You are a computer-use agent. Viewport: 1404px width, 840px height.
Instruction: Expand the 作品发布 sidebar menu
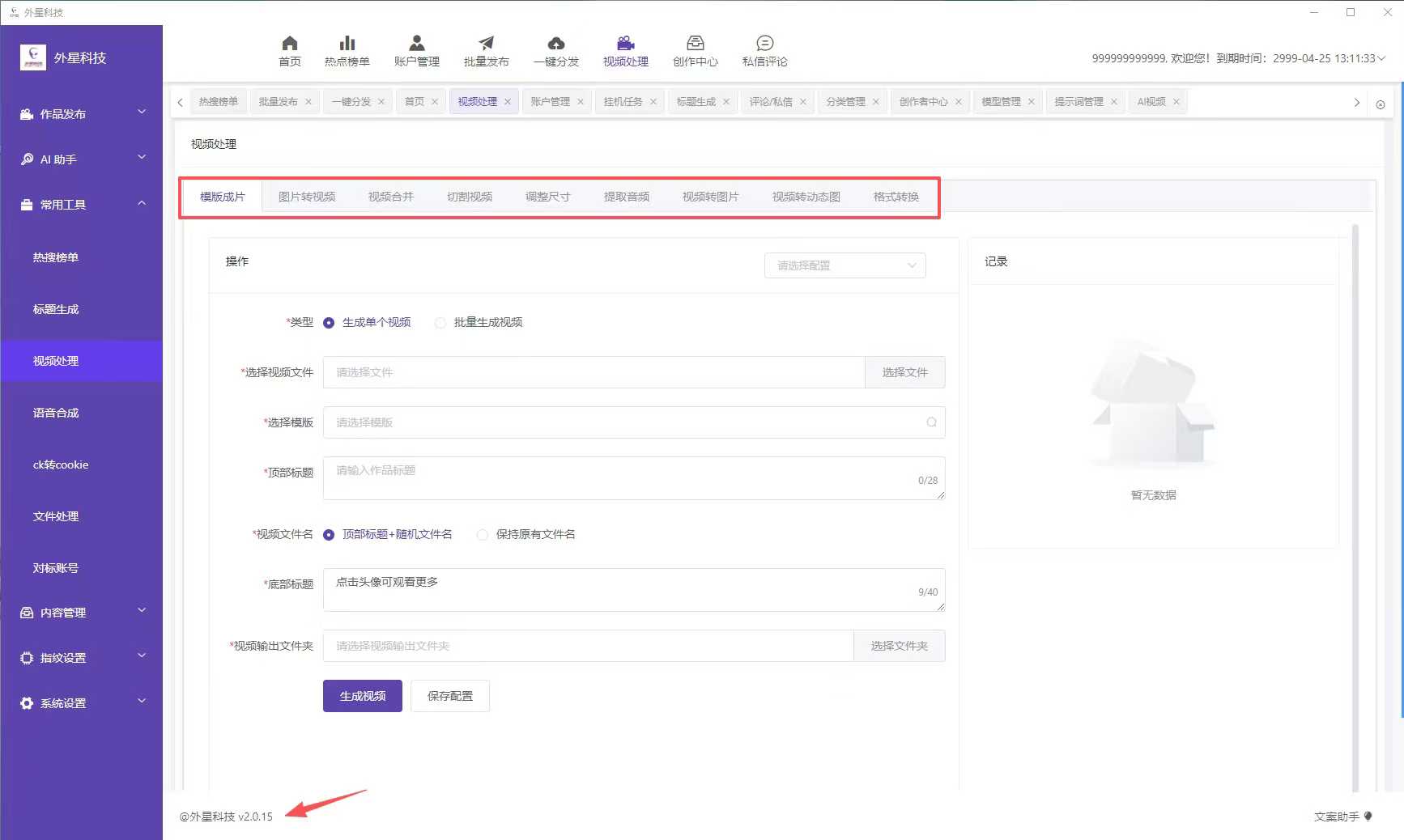tap(81, 114)
